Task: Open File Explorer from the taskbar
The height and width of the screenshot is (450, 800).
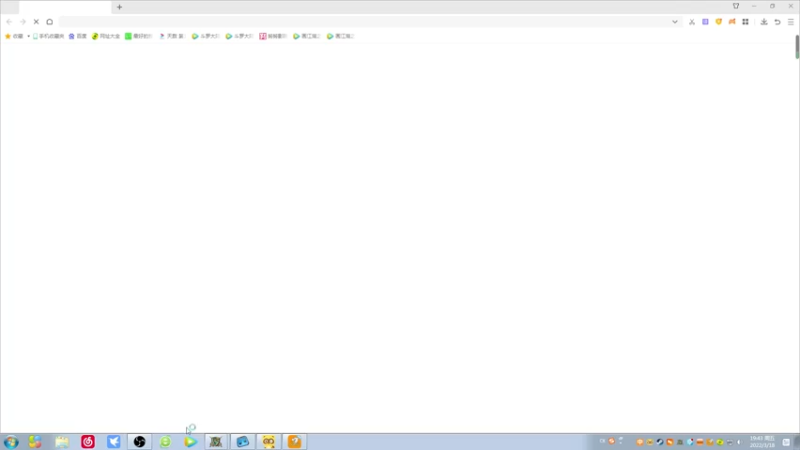Action: [62, 442]
